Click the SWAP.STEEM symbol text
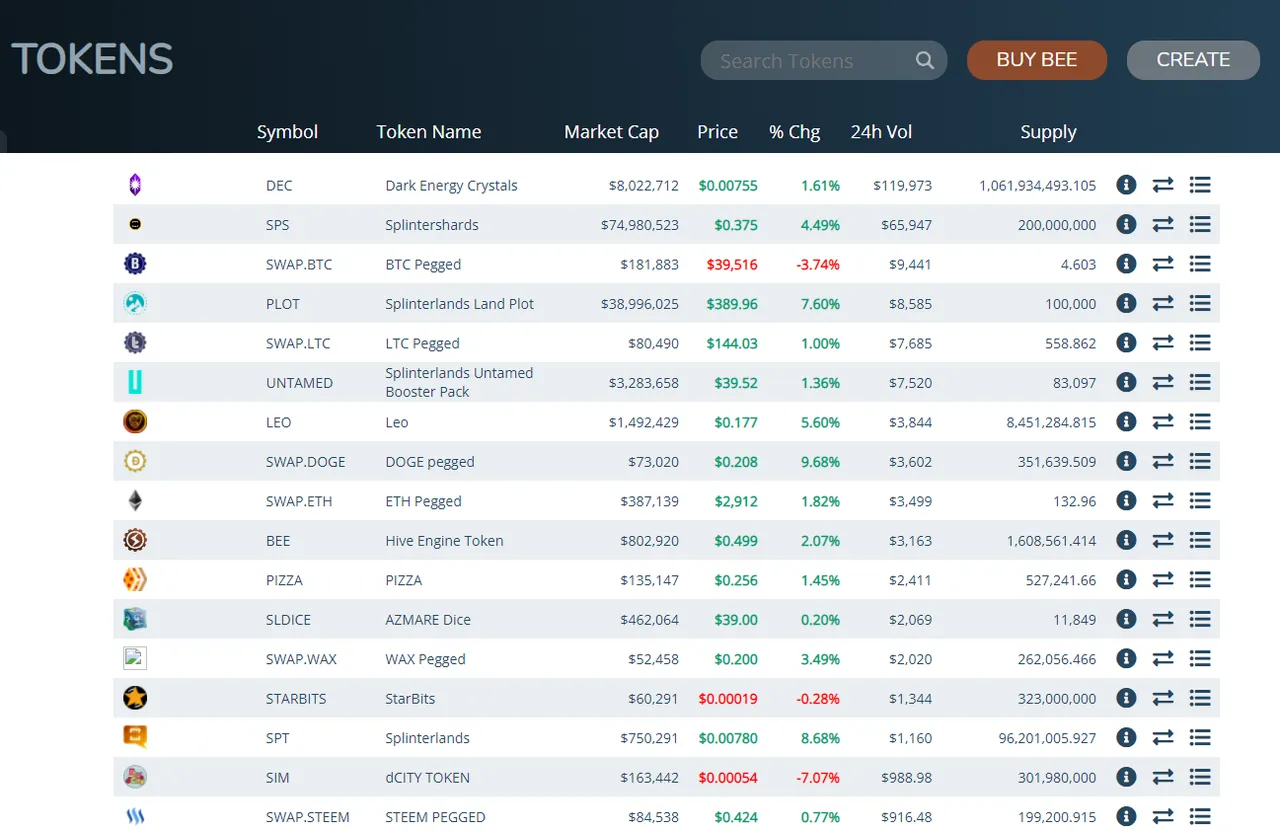 pos(308,817)
